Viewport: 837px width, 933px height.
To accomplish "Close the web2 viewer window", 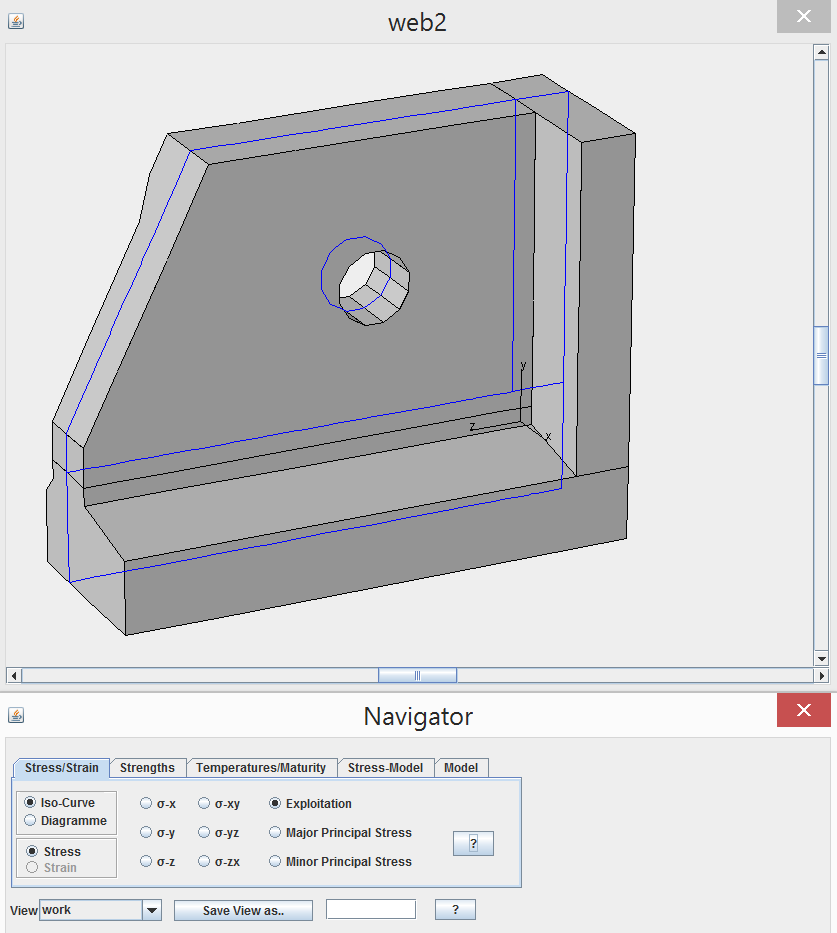I will 803,17.
